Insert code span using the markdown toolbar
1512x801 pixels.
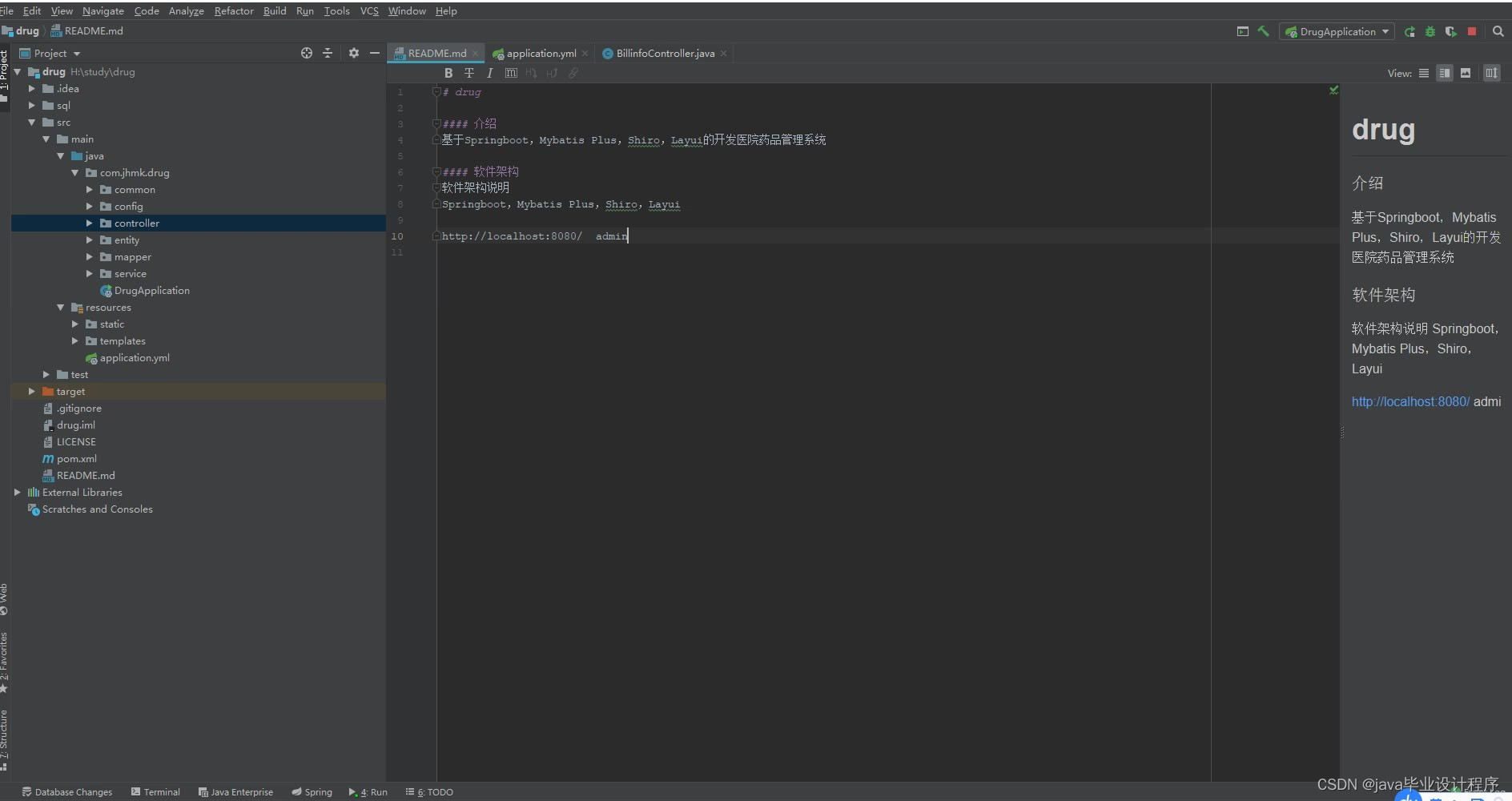pyautogui.click(x=511, y=73)
